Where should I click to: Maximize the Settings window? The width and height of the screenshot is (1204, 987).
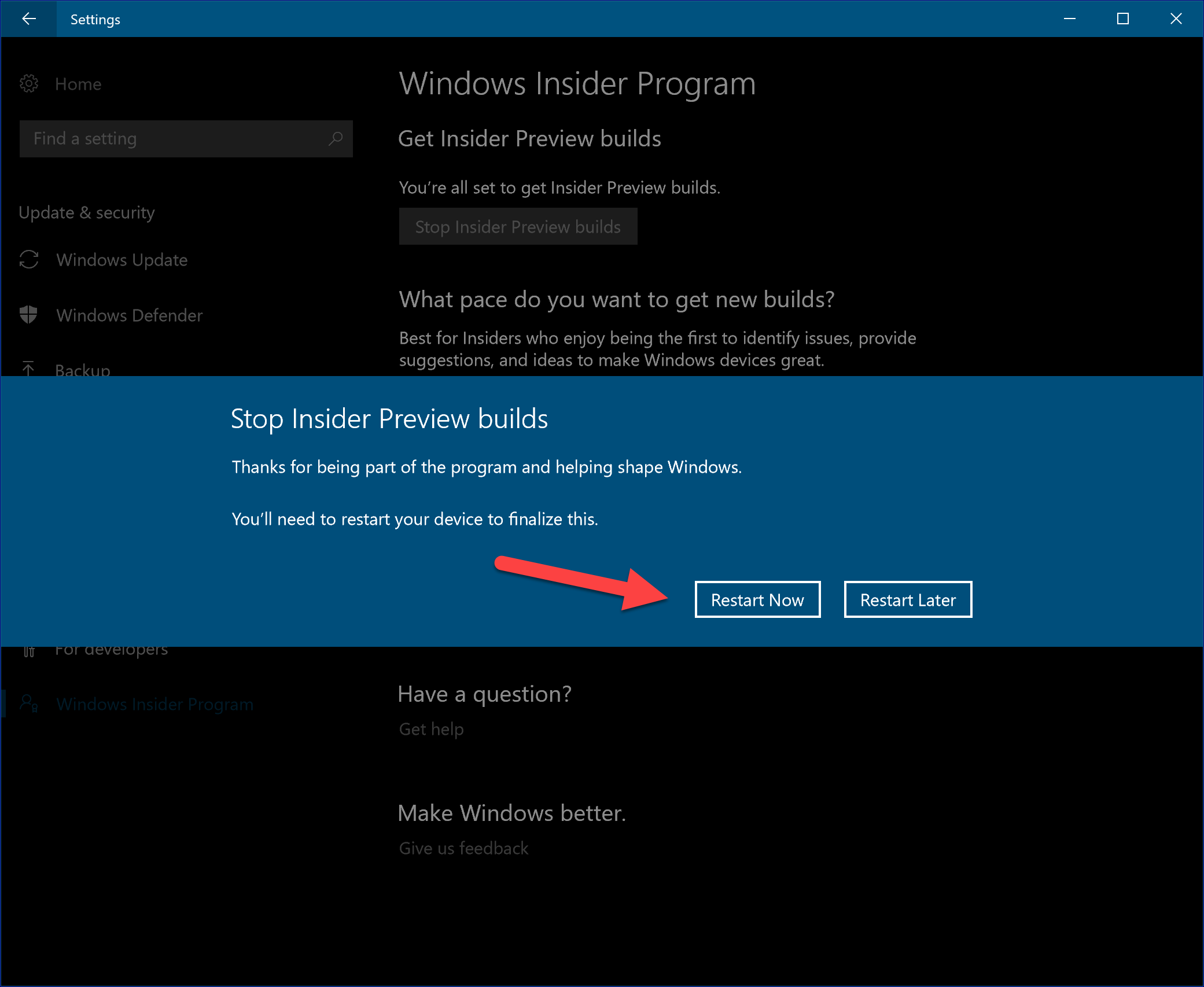click(1122, 19)
